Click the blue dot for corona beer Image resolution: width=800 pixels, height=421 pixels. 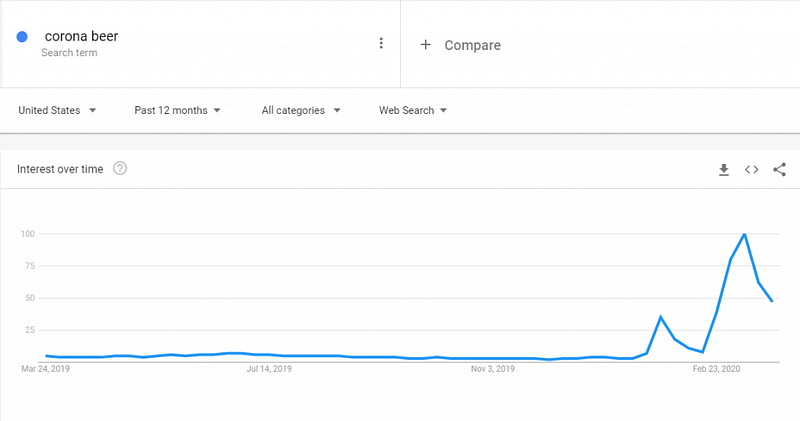(22, 38)
